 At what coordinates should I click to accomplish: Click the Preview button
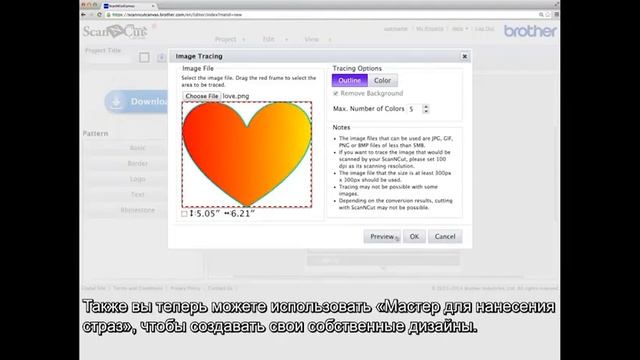point(382,236)
